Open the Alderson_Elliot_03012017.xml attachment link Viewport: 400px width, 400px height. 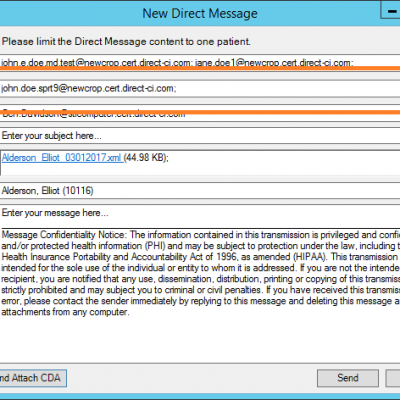click(62, 157)
